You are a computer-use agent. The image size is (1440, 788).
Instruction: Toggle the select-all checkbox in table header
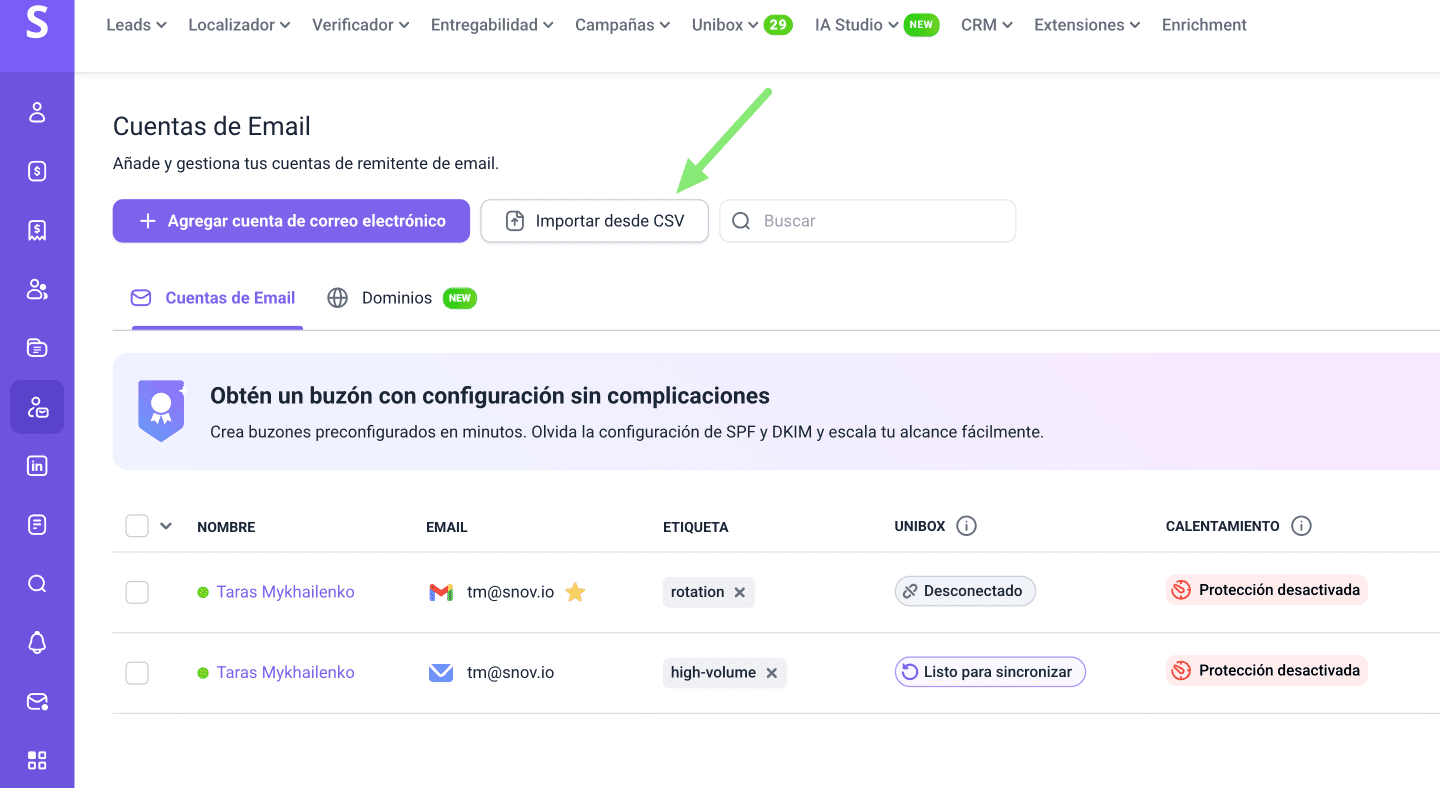point(137,526)
